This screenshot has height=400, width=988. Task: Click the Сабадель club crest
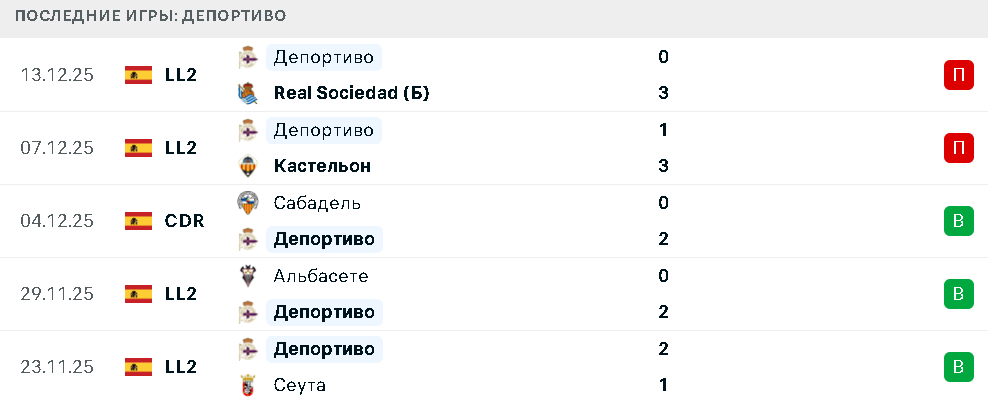click(x=248, y=202)
